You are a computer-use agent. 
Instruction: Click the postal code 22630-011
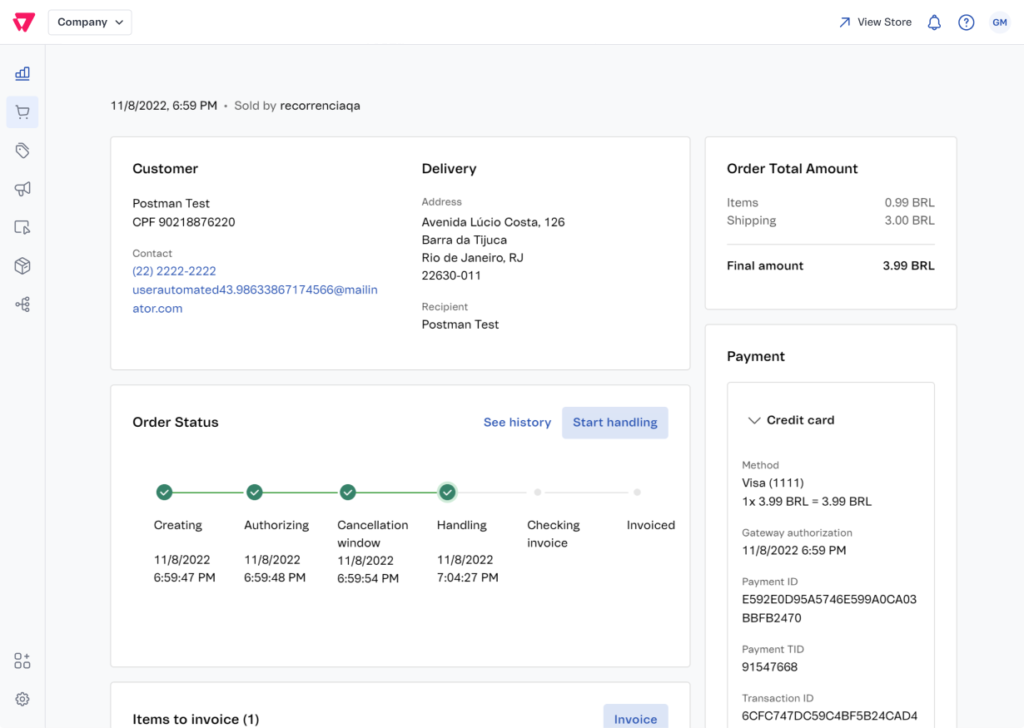(451, 276)
